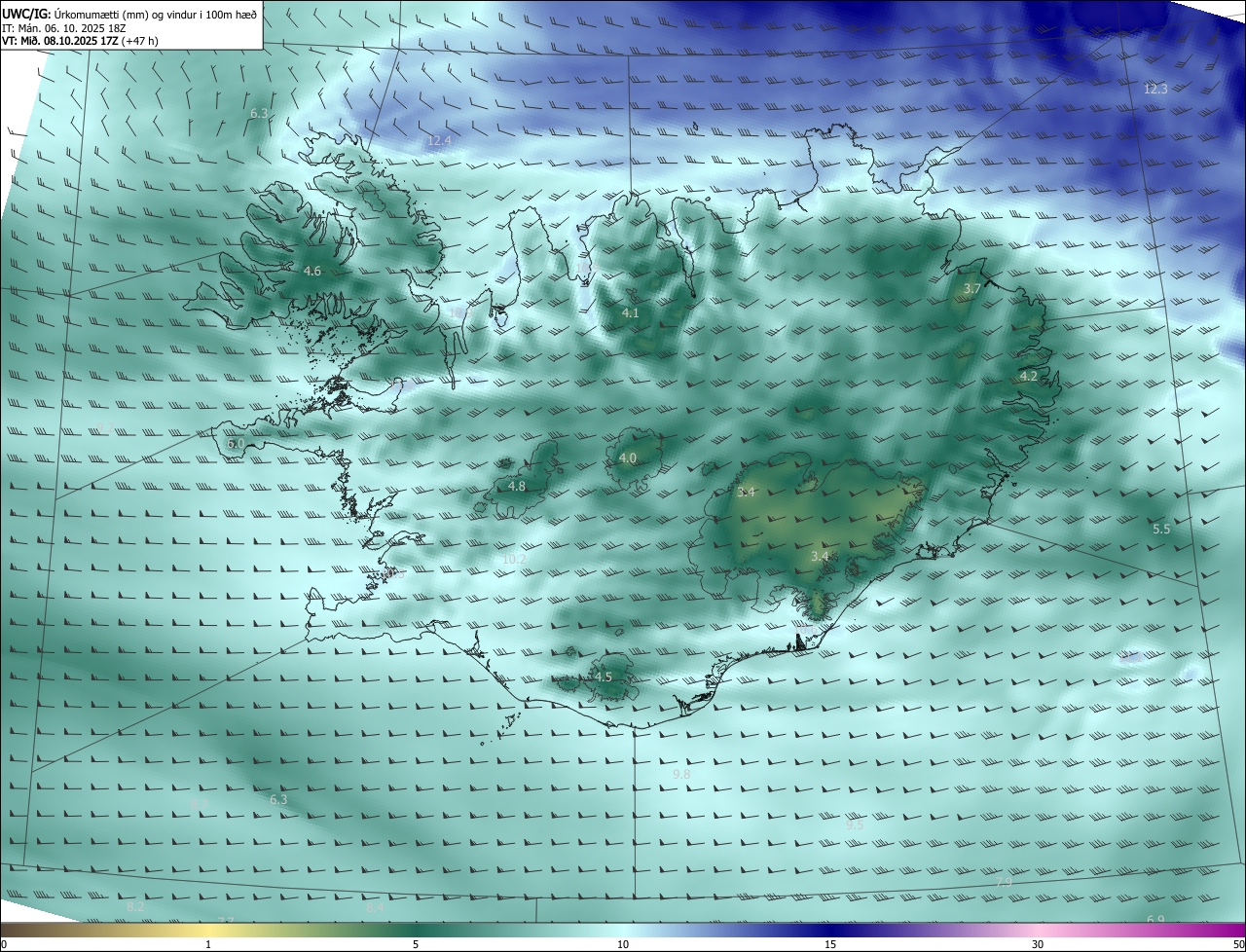Click the 10 tick on the colour scale

(623, 944)
